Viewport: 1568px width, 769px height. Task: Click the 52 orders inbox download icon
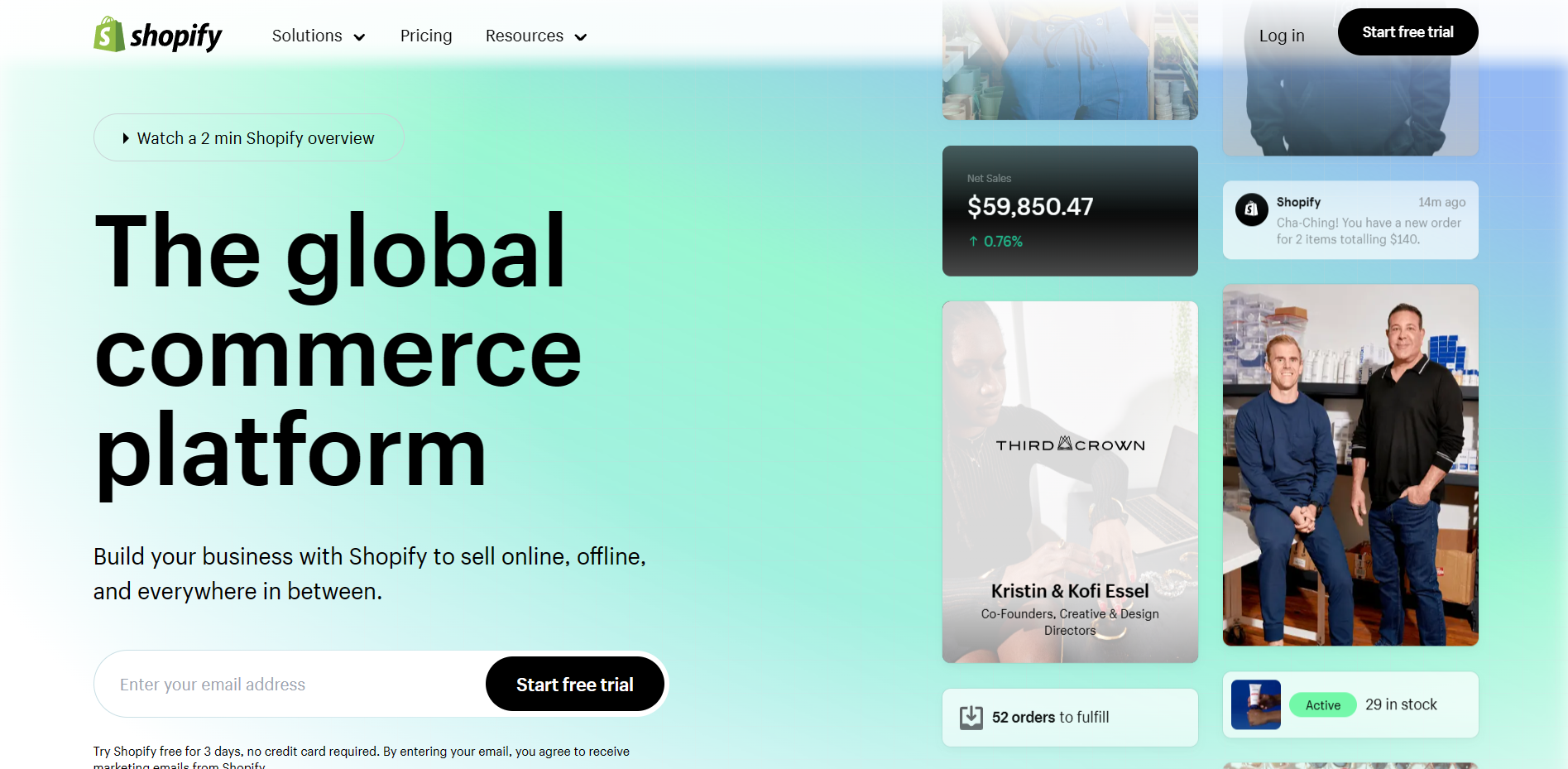(971, 718)
